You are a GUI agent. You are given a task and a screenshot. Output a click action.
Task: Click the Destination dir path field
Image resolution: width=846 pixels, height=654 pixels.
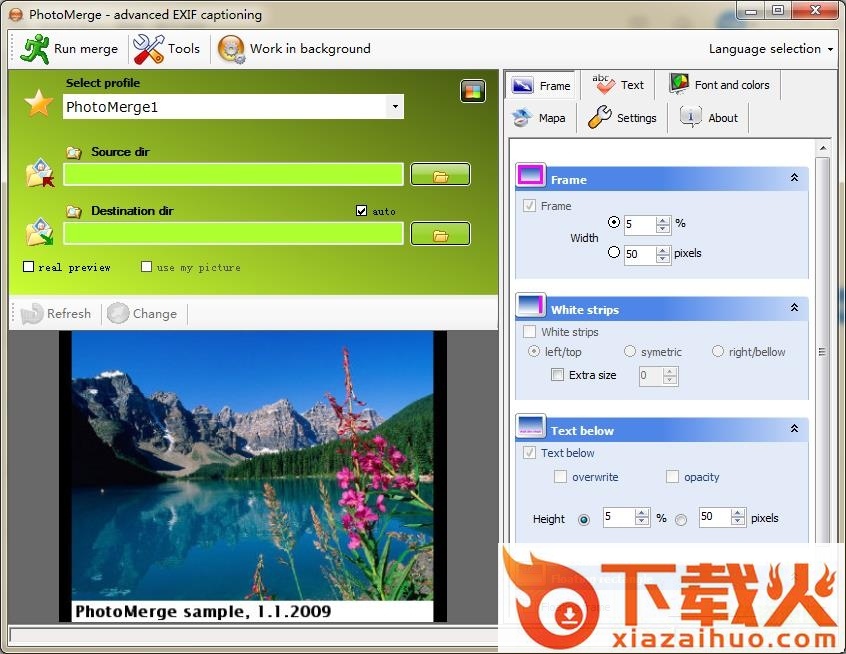[233, 233]
